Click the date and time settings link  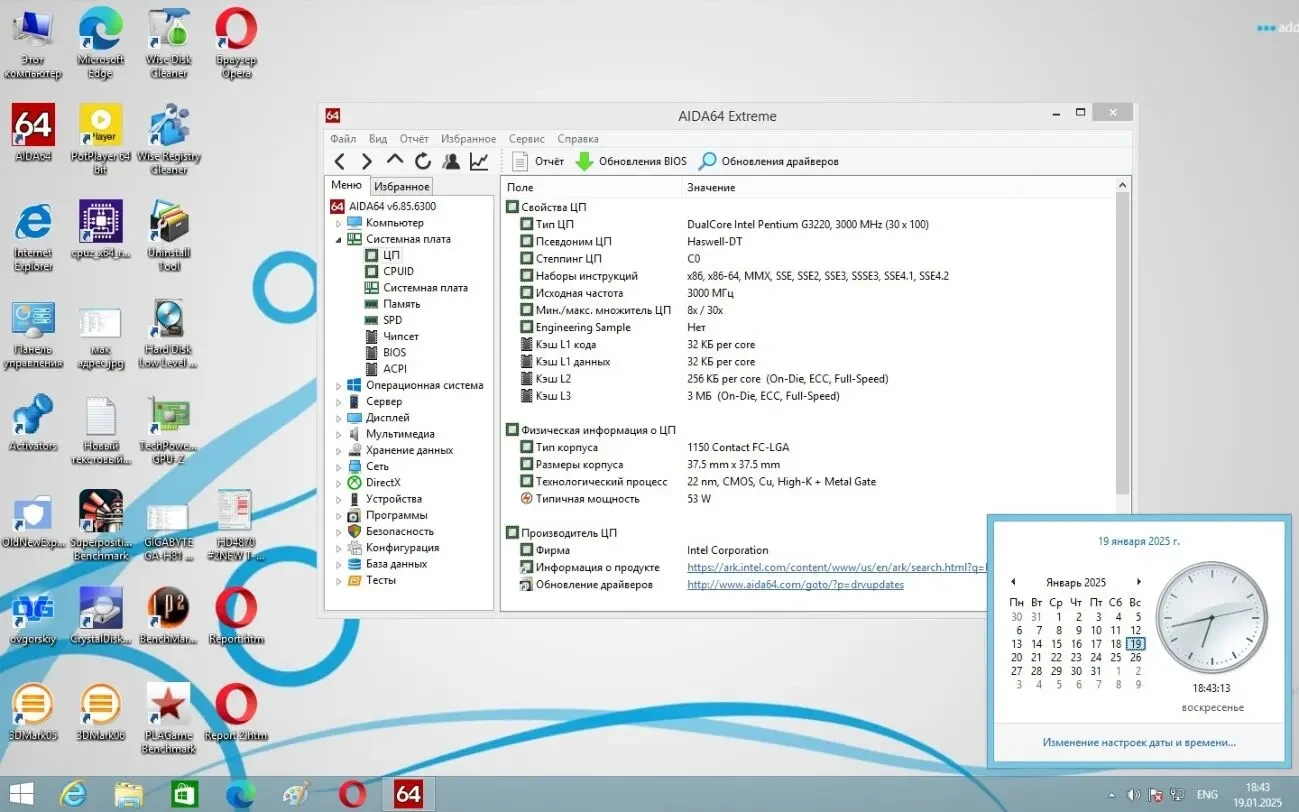click(1138, 742)
